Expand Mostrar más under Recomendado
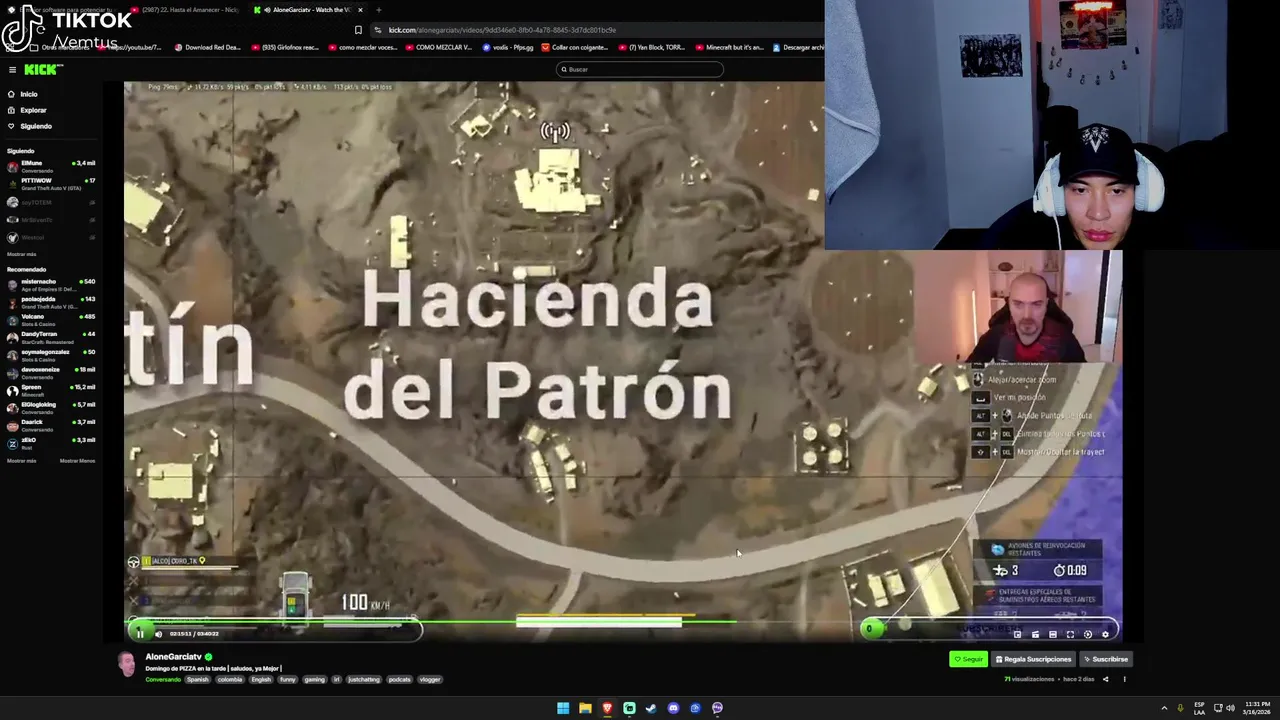This screenshot has height=720, width=1280. [x=21, y=461]
